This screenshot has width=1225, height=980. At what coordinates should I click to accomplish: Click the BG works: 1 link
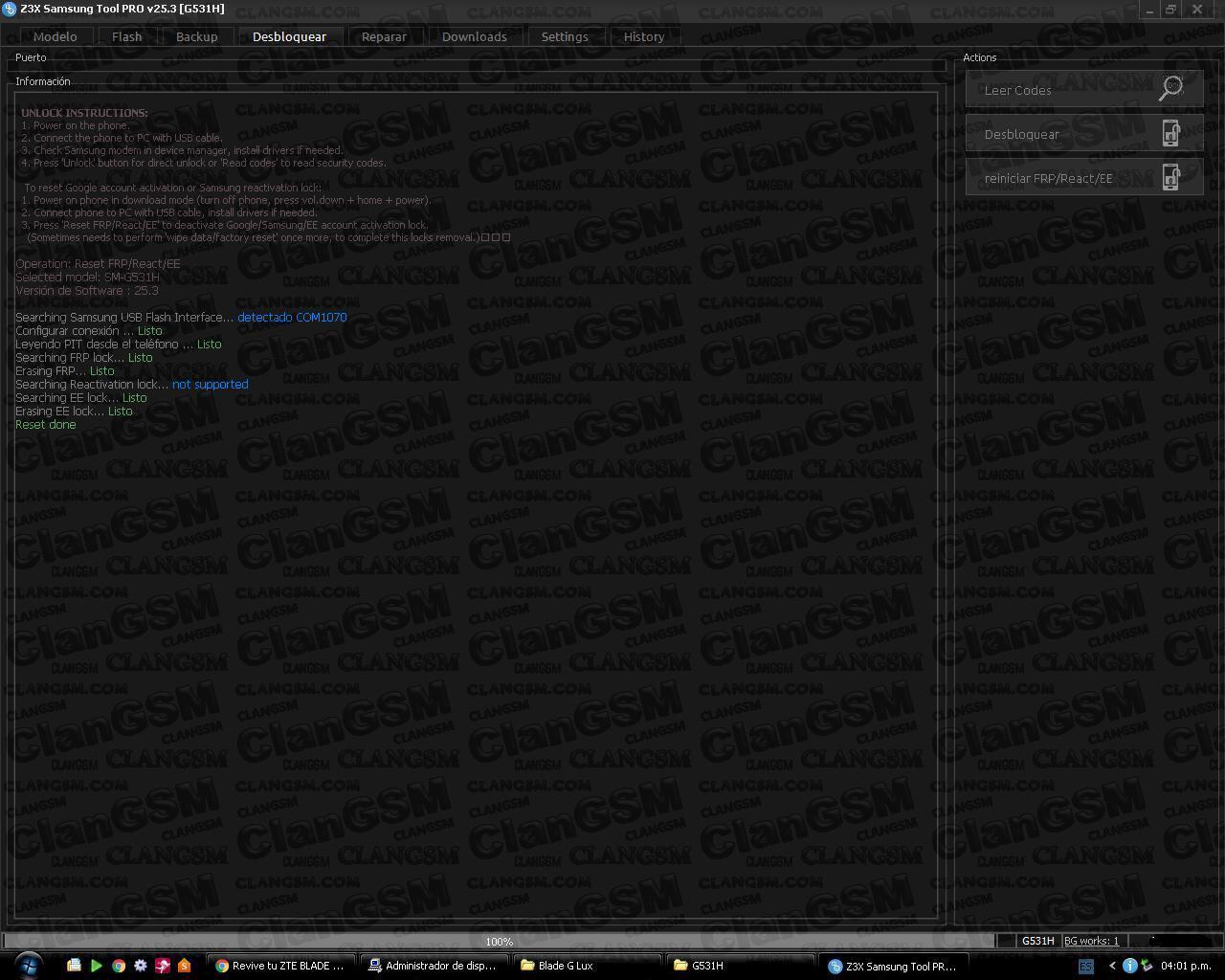pos(1091,941)
